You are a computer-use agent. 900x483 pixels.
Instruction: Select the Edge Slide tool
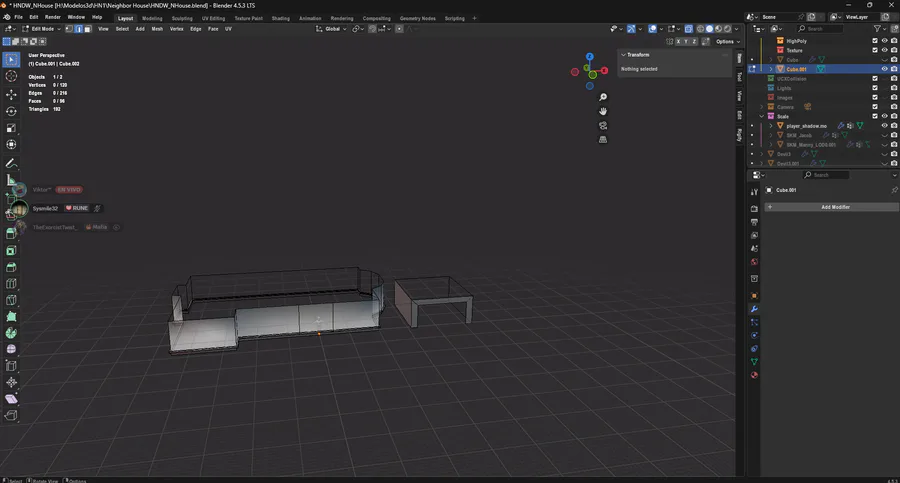(11, 366)
